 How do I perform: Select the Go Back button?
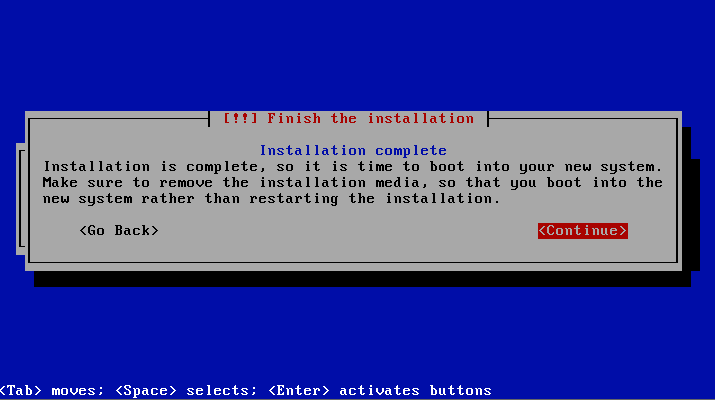(x=119, y=231)
